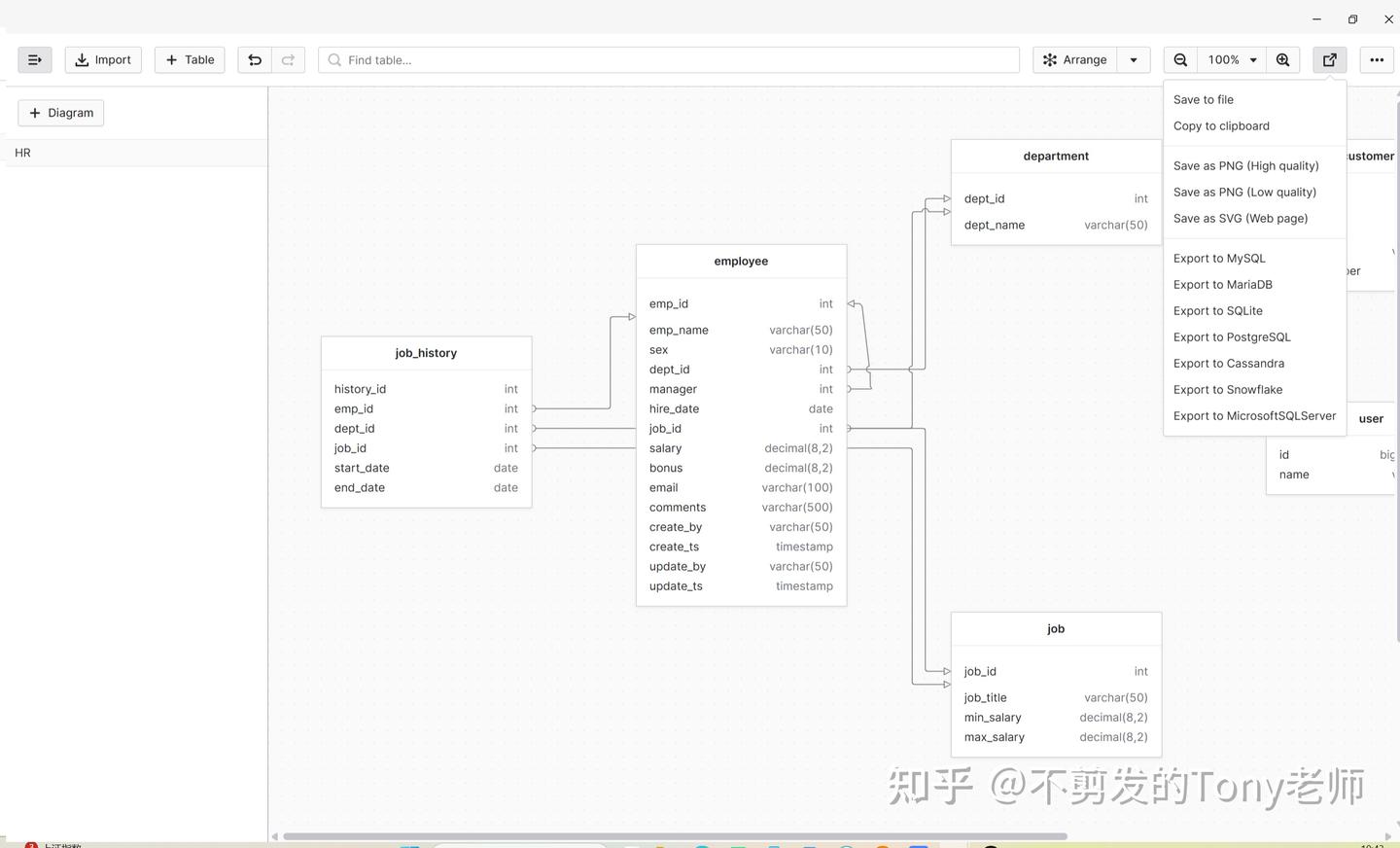Choose Save as SVG (Web page)
The image size is (1400, 848).
(x=1240, y=218)
